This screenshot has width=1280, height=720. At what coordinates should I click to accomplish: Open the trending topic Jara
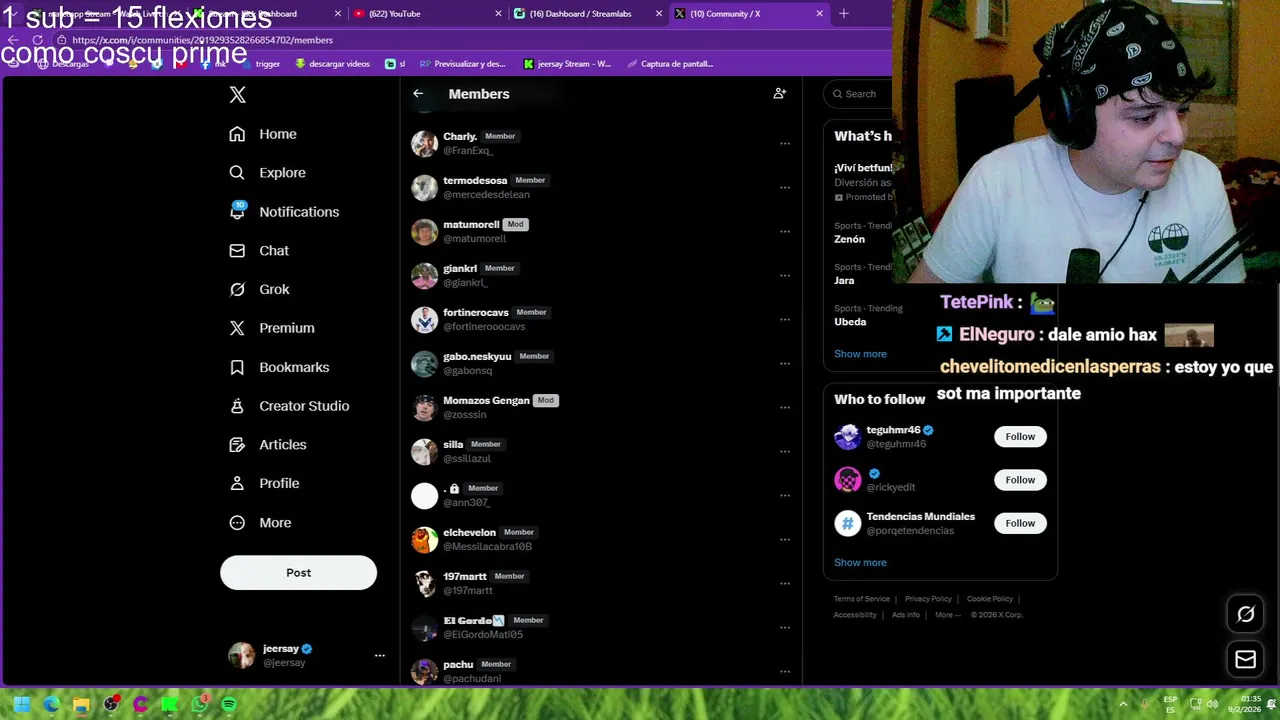pyautogui.click(x=844, y=281)
